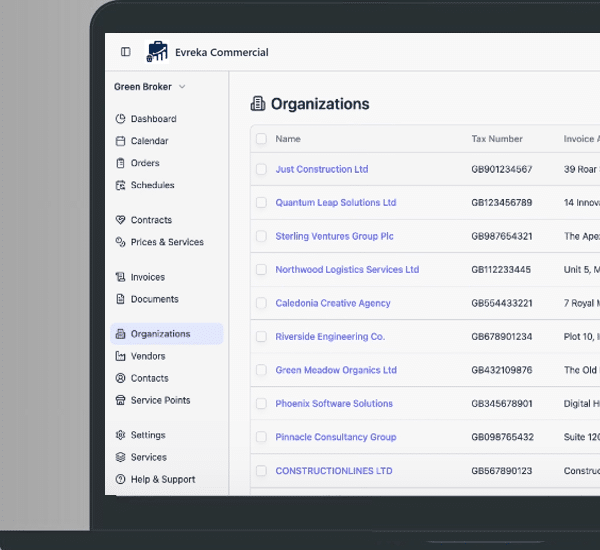Open CONSTRUCTIONLINES LTD link
The height and width of the screenshot is (550, 600).
(334, 471)
